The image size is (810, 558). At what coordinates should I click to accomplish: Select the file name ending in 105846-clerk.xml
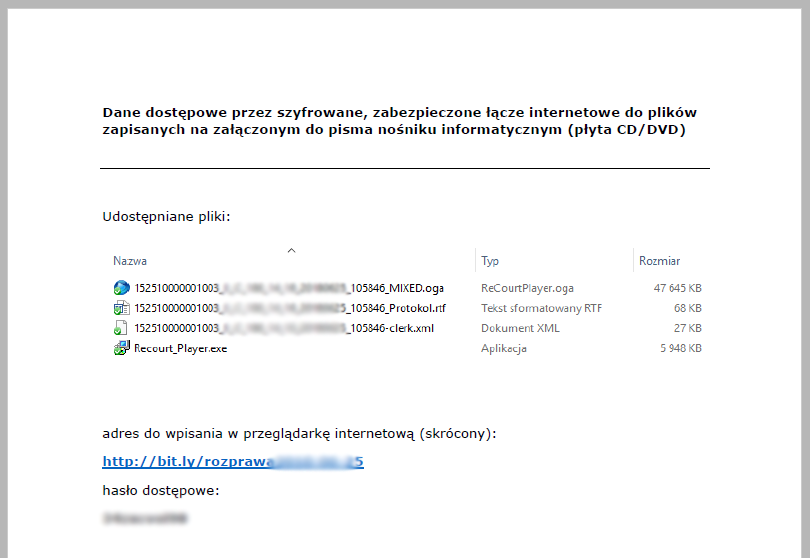285,328
